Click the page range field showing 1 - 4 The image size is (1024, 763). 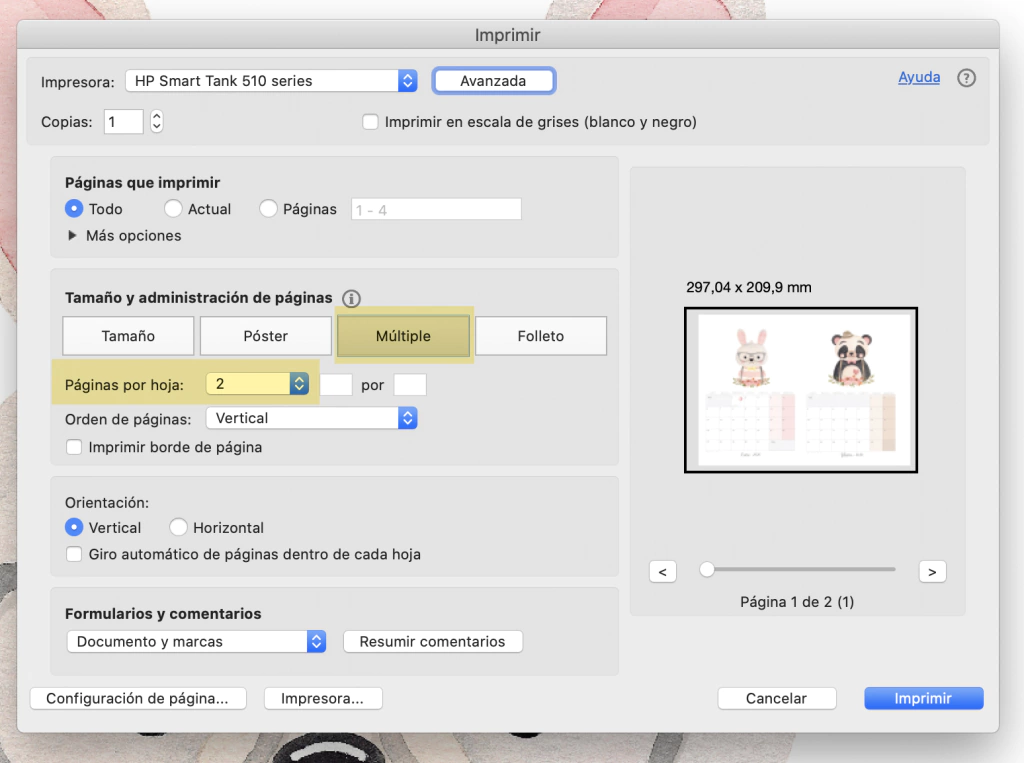click(x=436, y=209)
